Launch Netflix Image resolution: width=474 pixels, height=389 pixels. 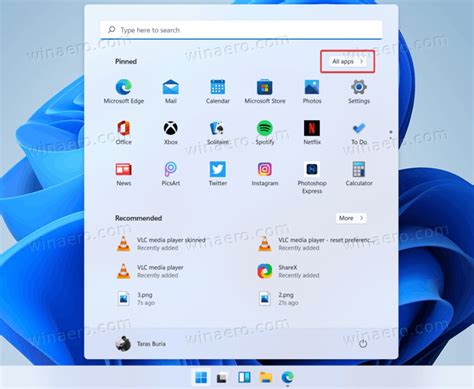(312, 132)
